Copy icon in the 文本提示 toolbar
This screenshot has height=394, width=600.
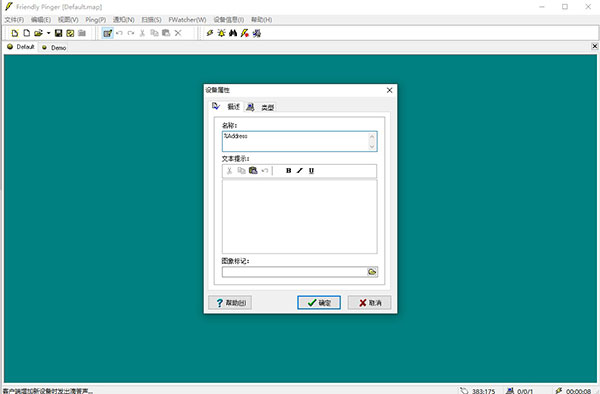coord(241,171)
